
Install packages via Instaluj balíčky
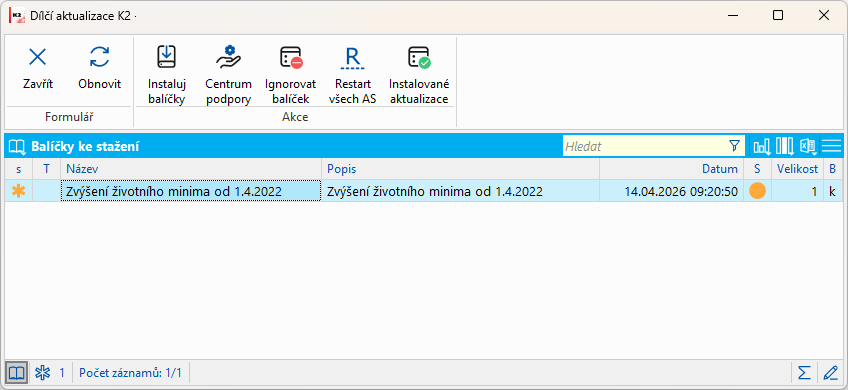[x=167, y=57]
